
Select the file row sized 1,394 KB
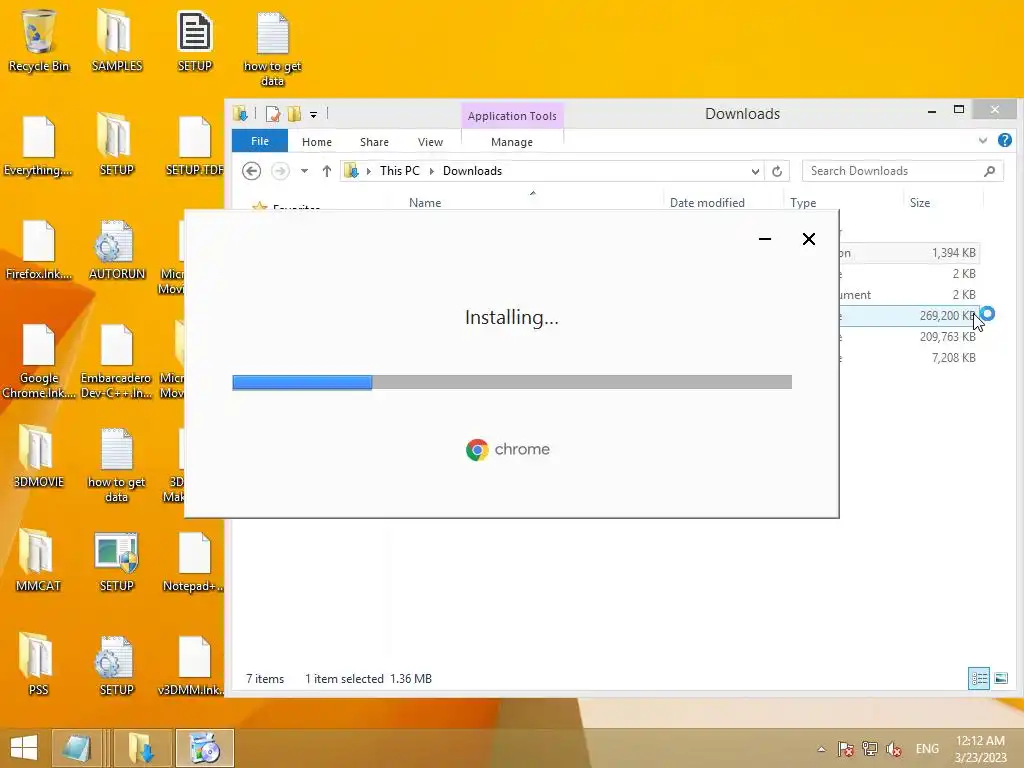coord(909,253)
